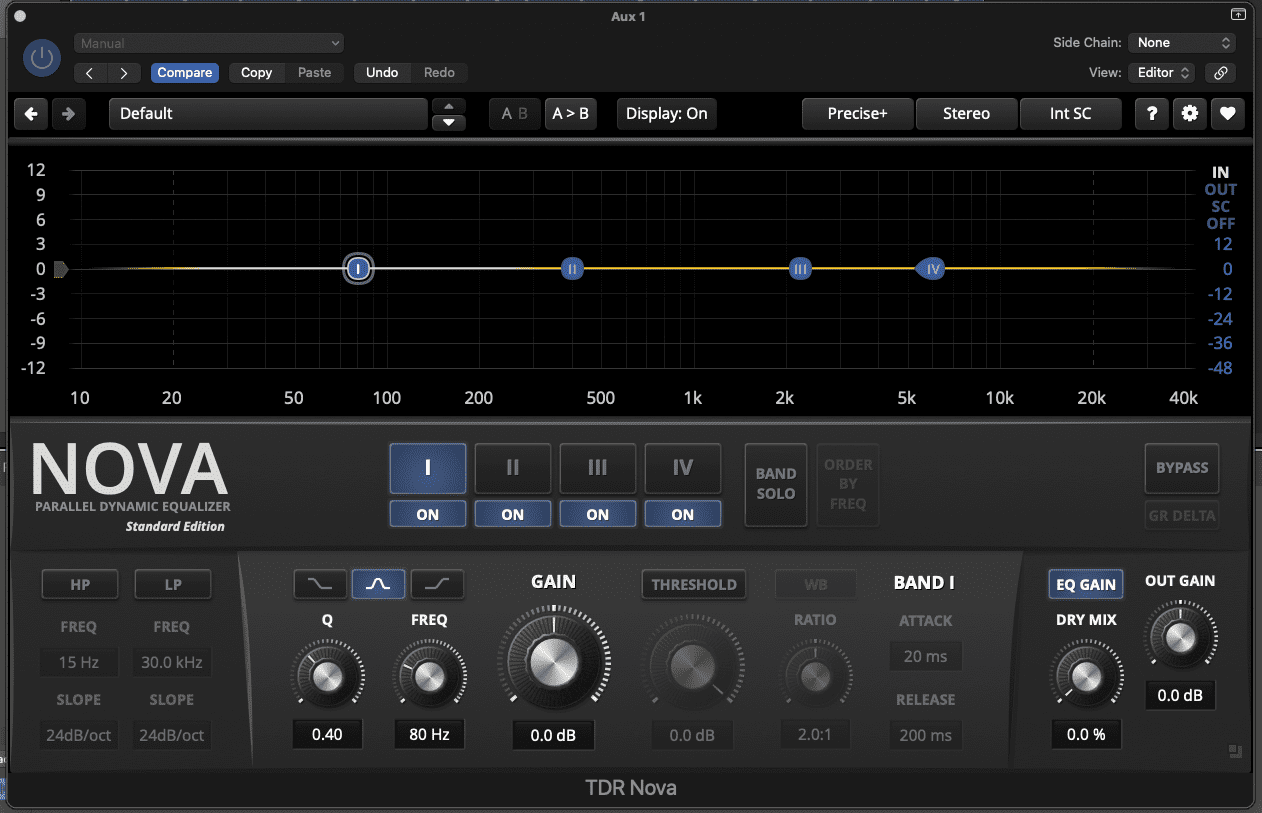
Task: Select the bell filter shape
Action: (378, 584)
